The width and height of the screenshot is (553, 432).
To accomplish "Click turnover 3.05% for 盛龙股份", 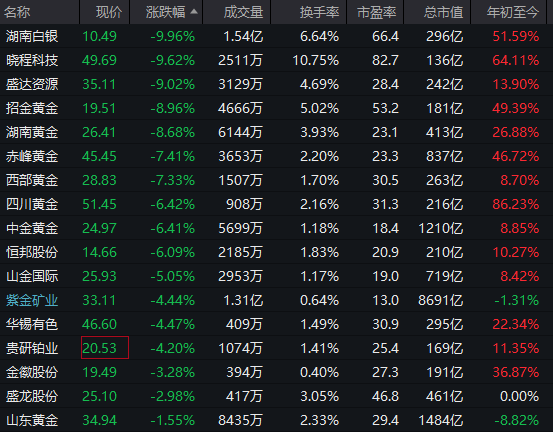I will (320, 396).
